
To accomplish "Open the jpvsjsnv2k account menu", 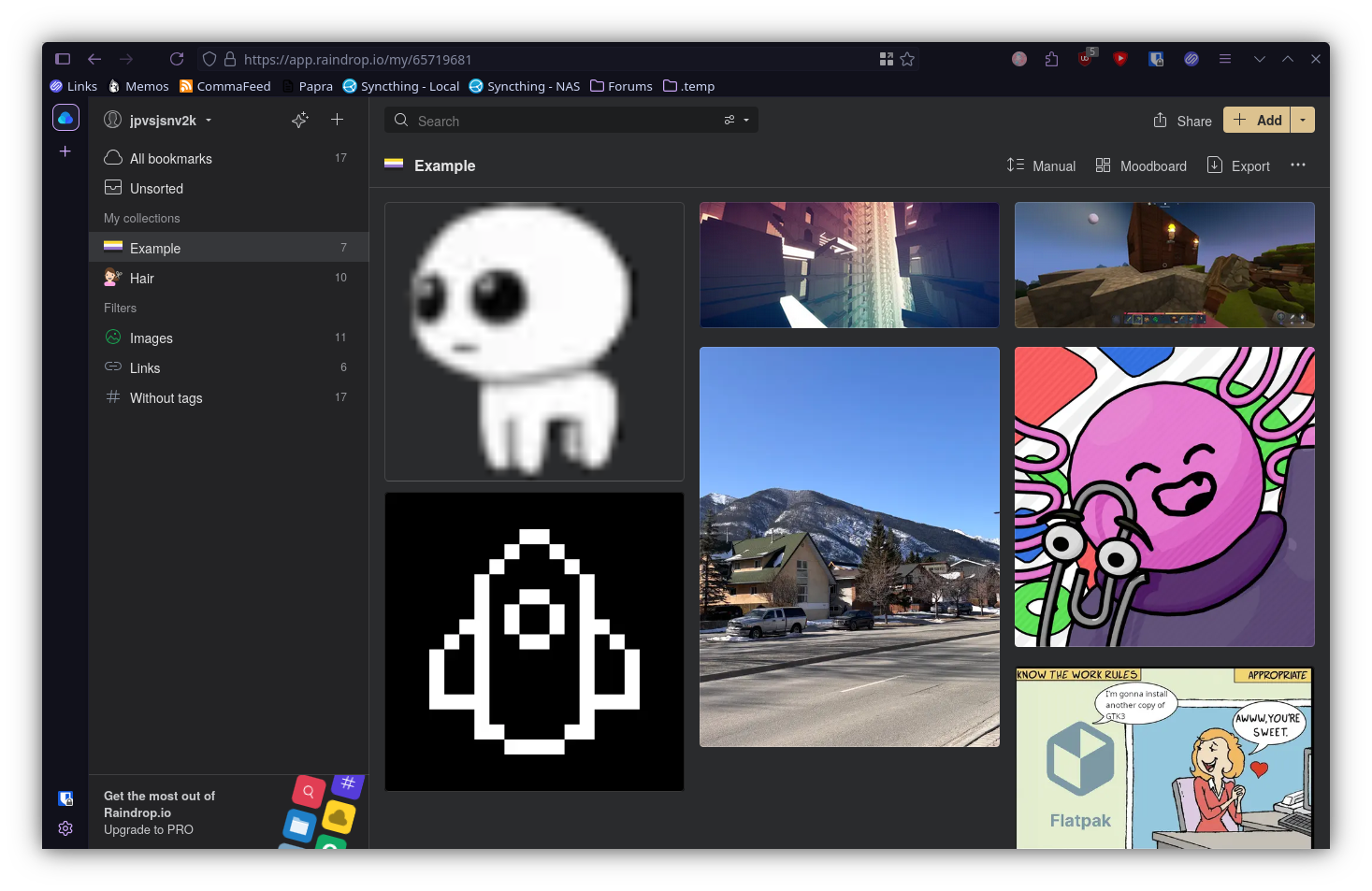I will (164, 120).
